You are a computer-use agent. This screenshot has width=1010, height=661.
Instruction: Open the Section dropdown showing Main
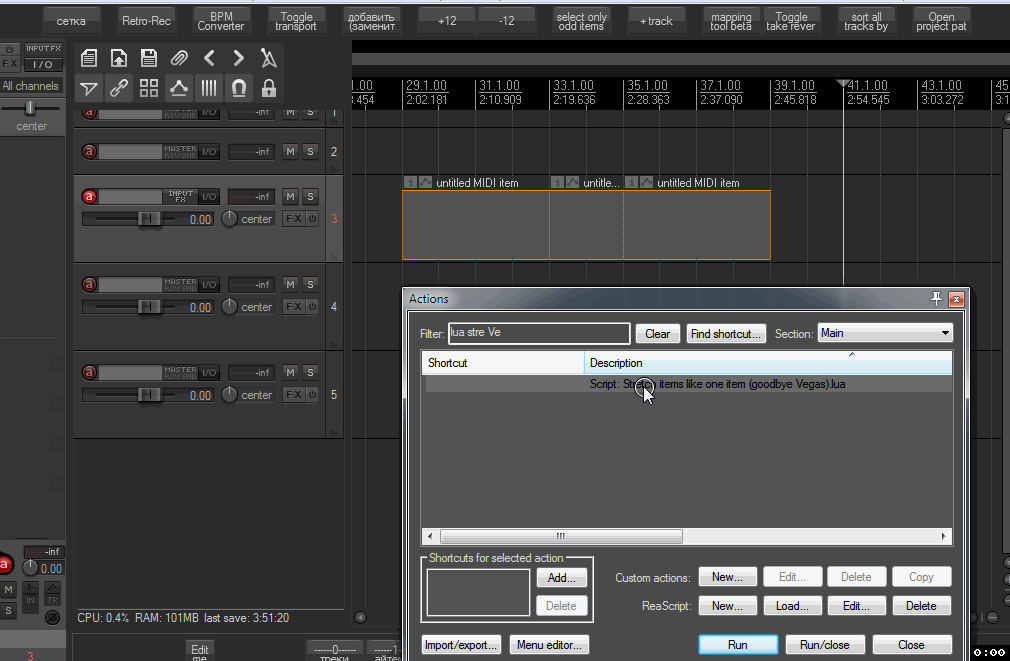tap(884, 333)
